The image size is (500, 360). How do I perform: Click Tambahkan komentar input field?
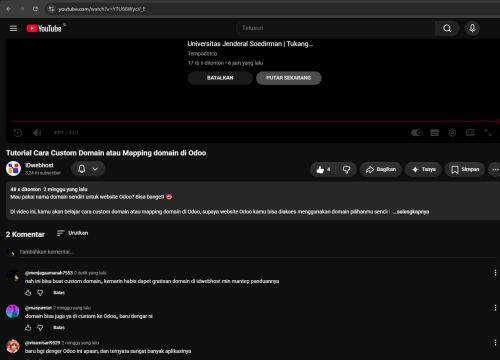[x=258, y=252]
